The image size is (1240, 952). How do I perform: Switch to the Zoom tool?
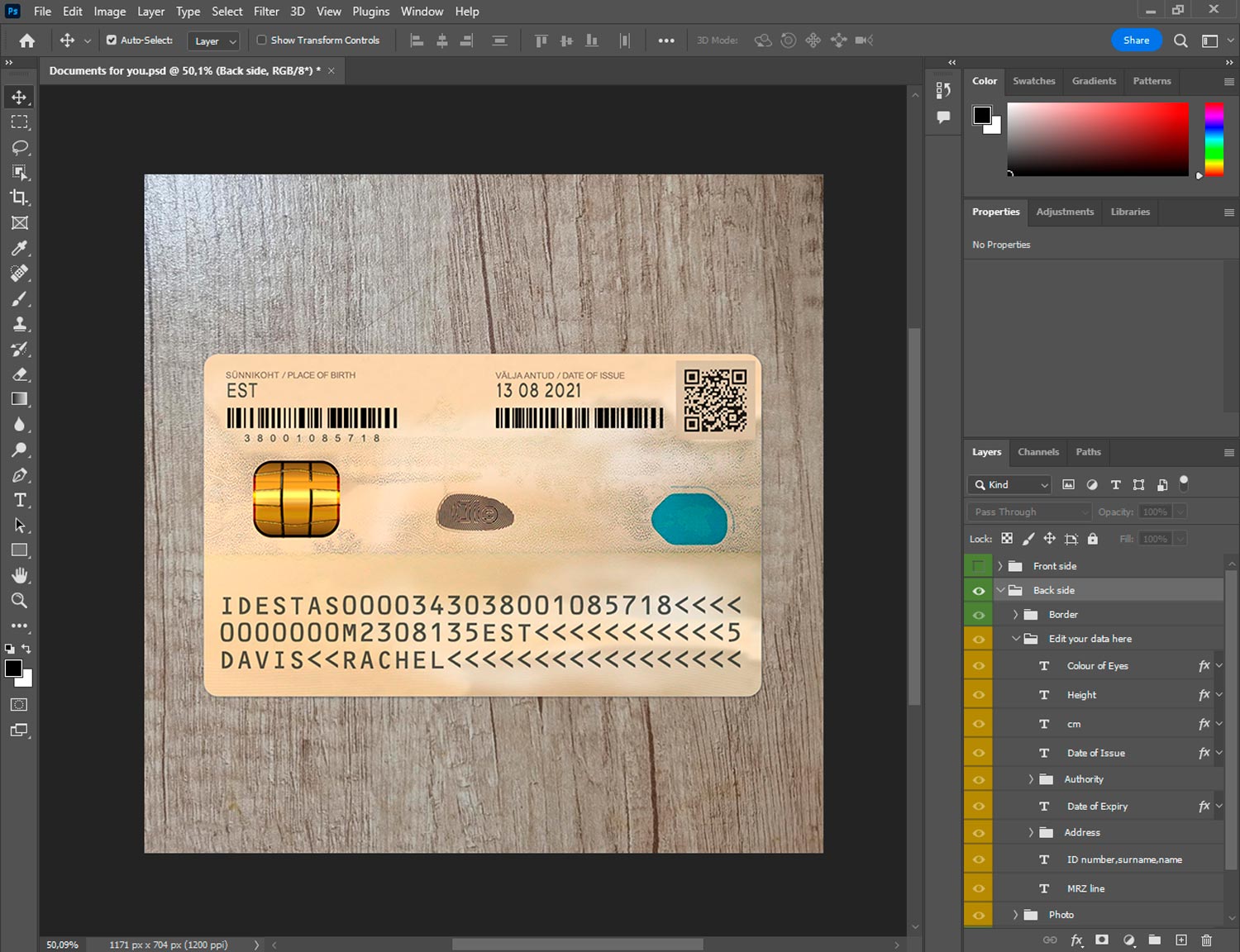(x=20, y=601)
